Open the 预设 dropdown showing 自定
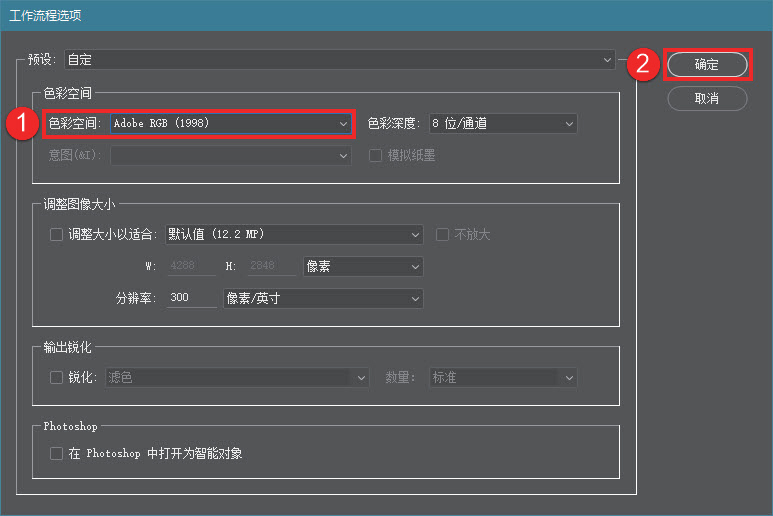This screenshot has width=773, height=516. pyautogui.click(x=340, y=60)
